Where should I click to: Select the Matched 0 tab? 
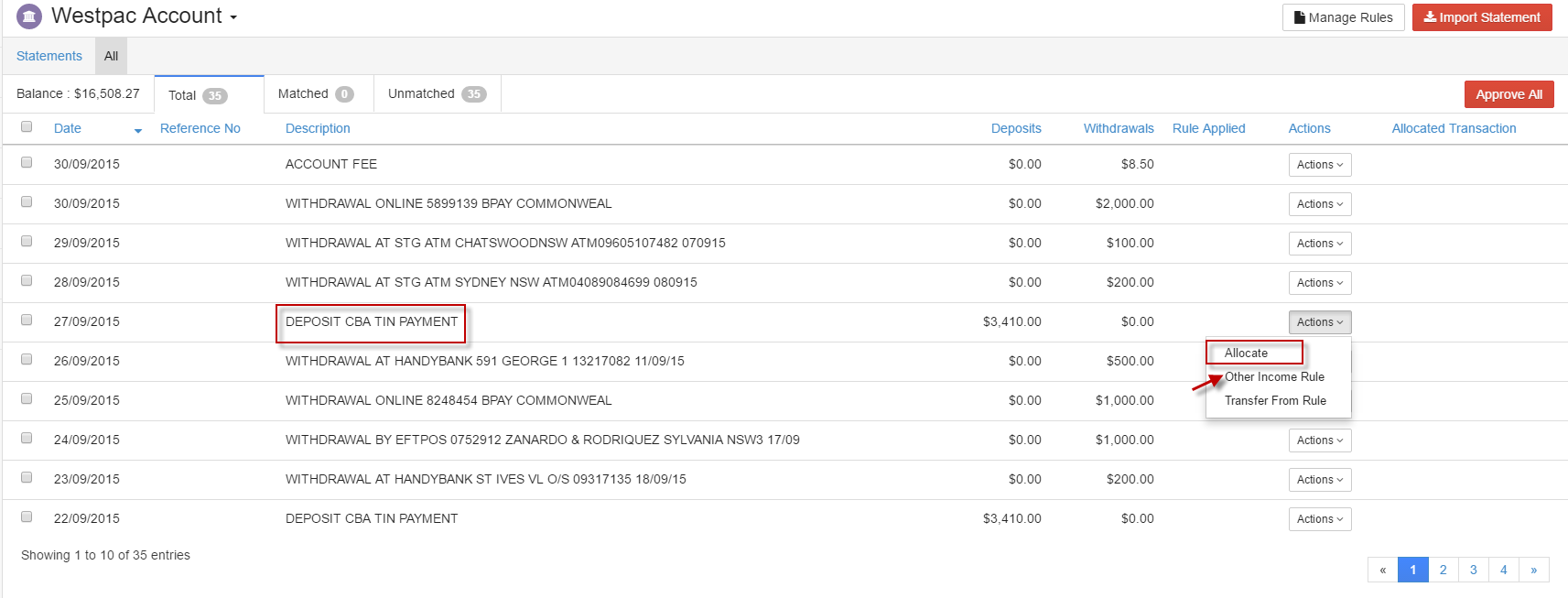(319, 93)
